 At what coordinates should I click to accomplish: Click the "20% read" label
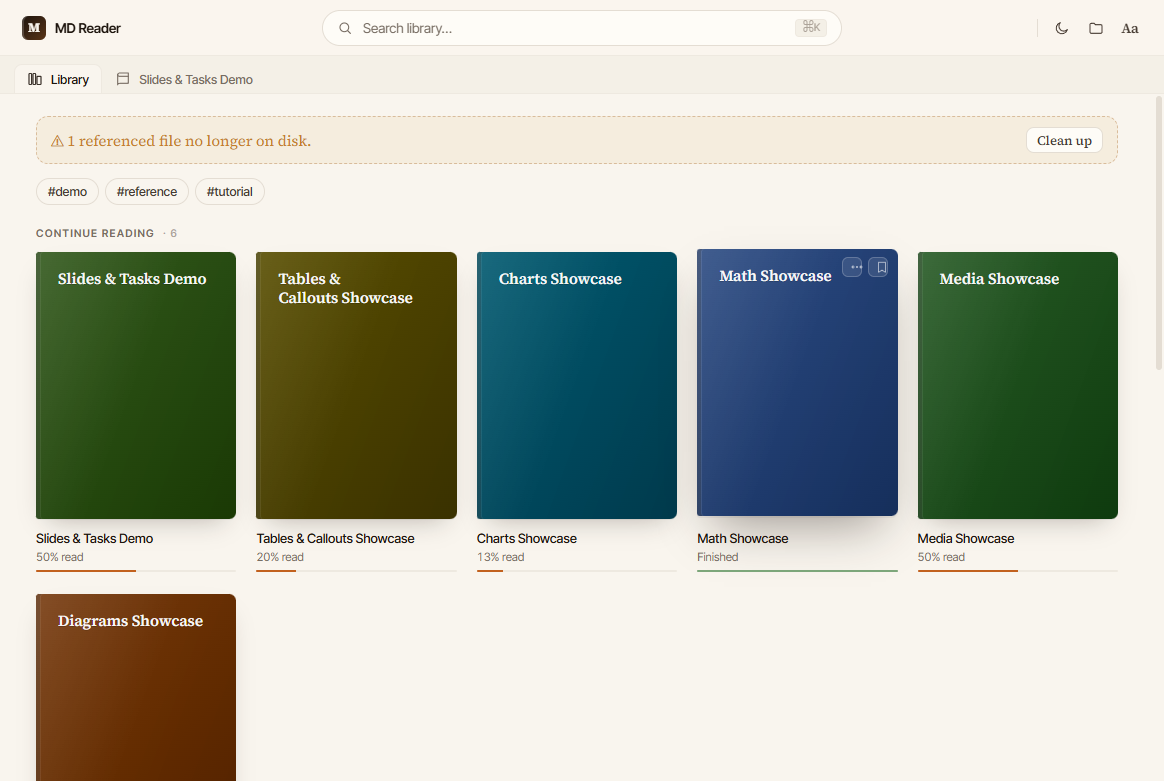click(280, 557)
